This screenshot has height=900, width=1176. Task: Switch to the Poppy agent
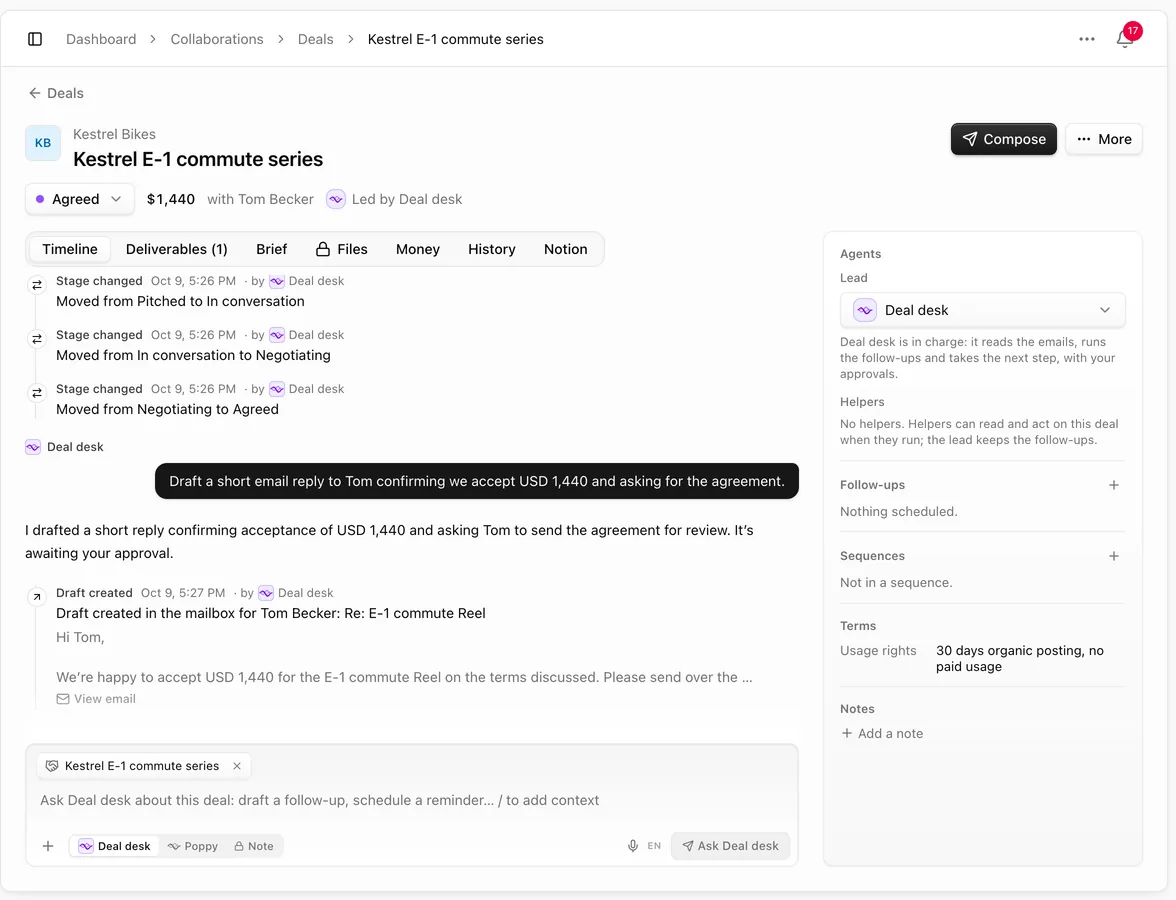[x=193, y=846]
